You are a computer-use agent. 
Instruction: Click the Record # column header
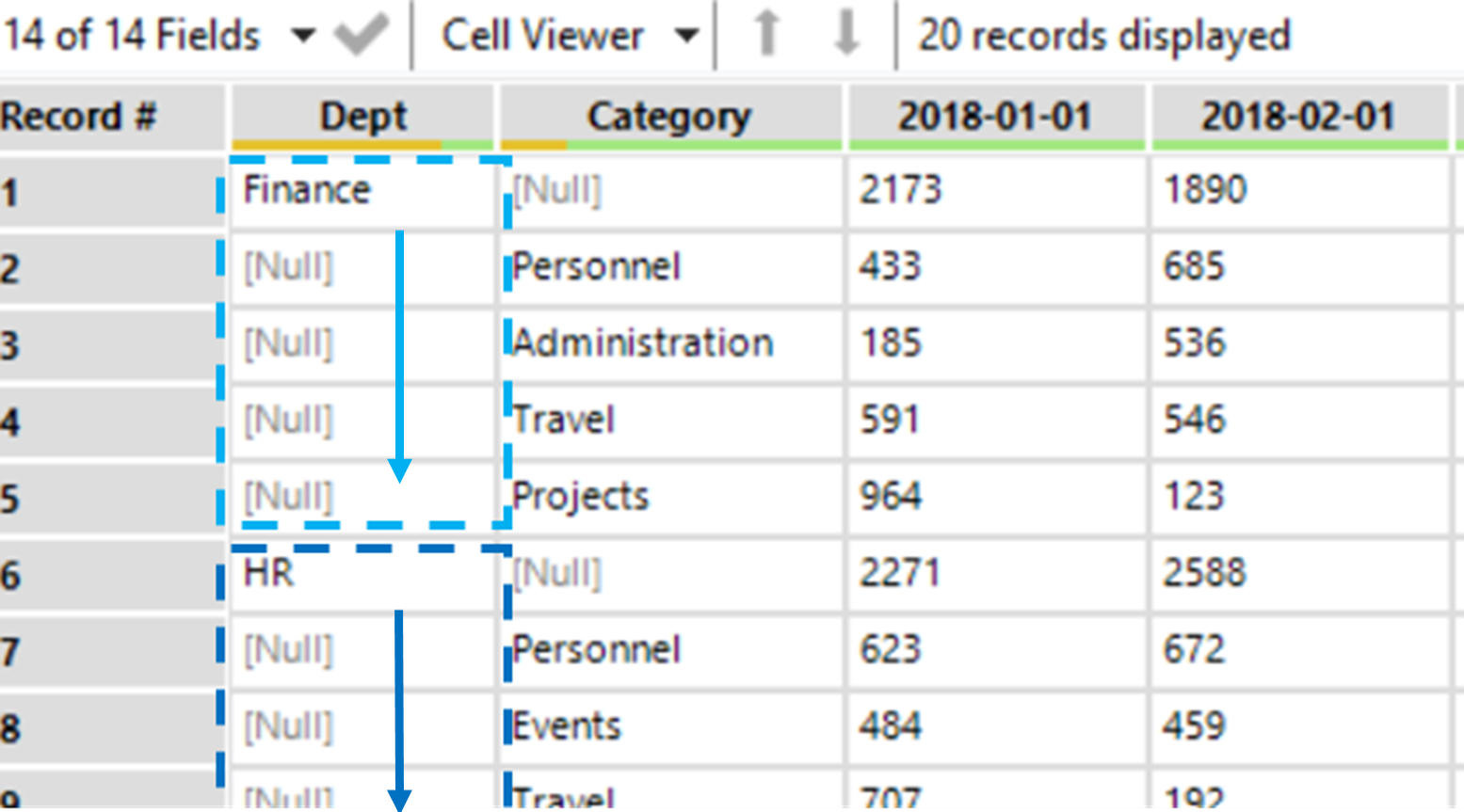coord(80,117)
